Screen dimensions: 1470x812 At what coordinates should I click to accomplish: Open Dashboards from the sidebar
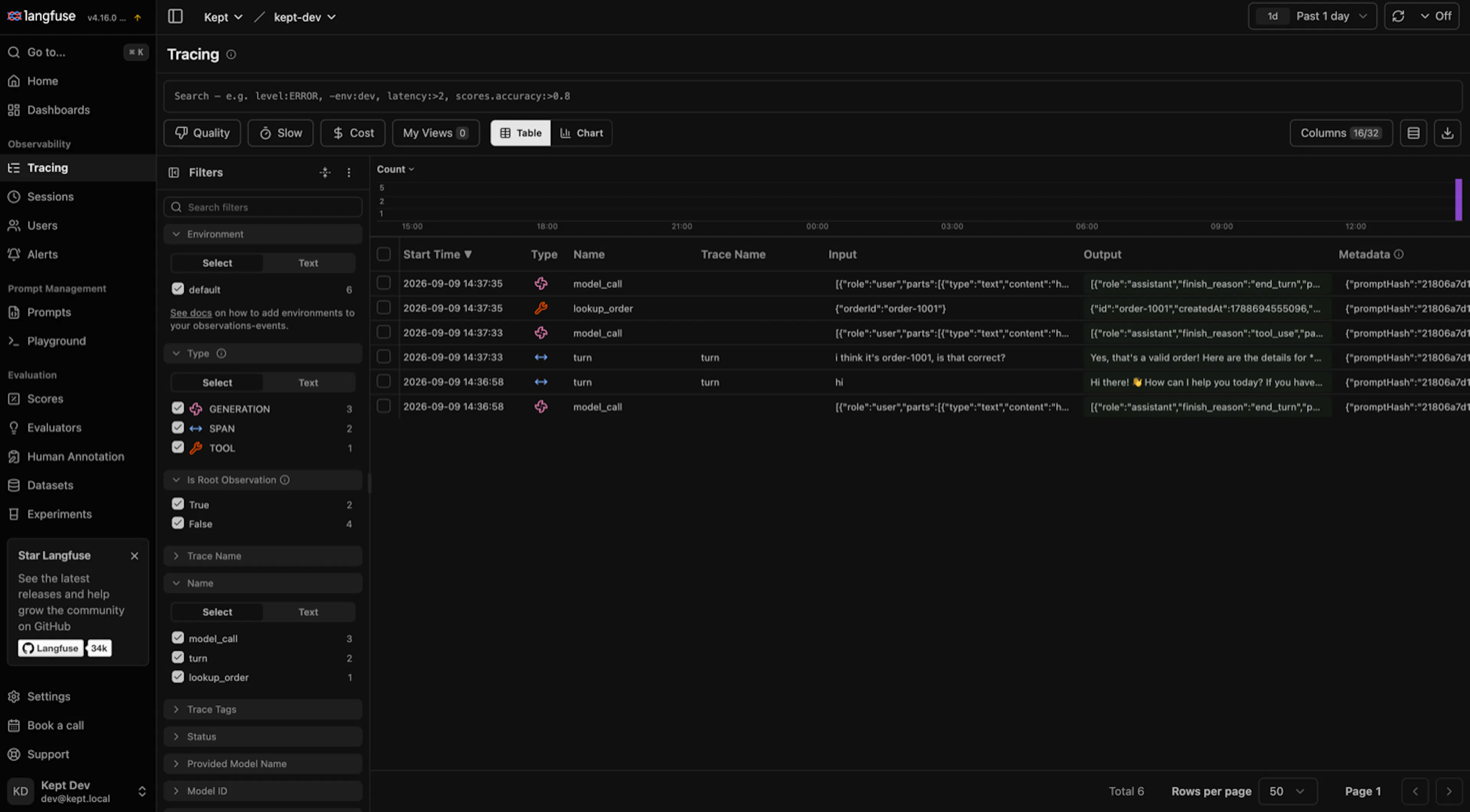[x=58, y=110]
